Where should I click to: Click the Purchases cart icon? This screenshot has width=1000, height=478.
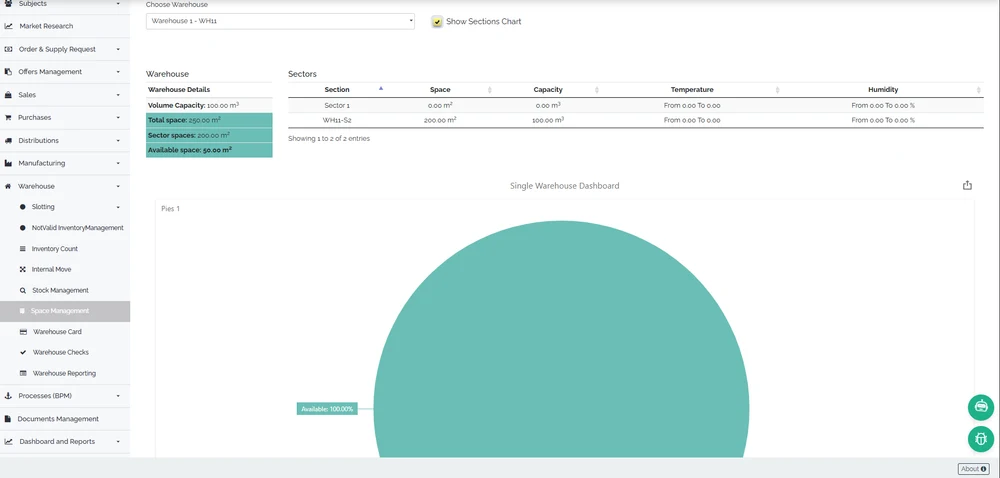coord(8,117)
